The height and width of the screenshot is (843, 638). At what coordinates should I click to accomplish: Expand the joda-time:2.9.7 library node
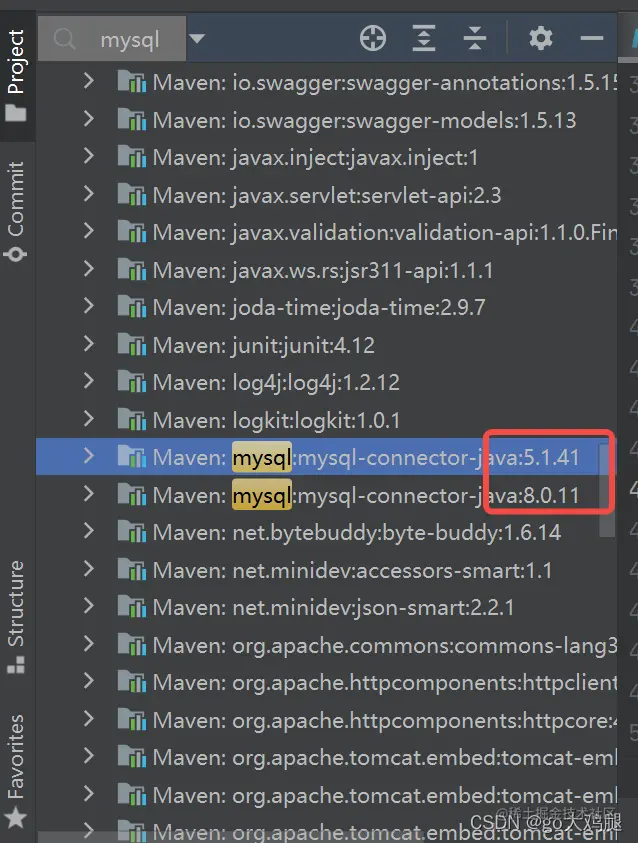(x=89, y=306)
